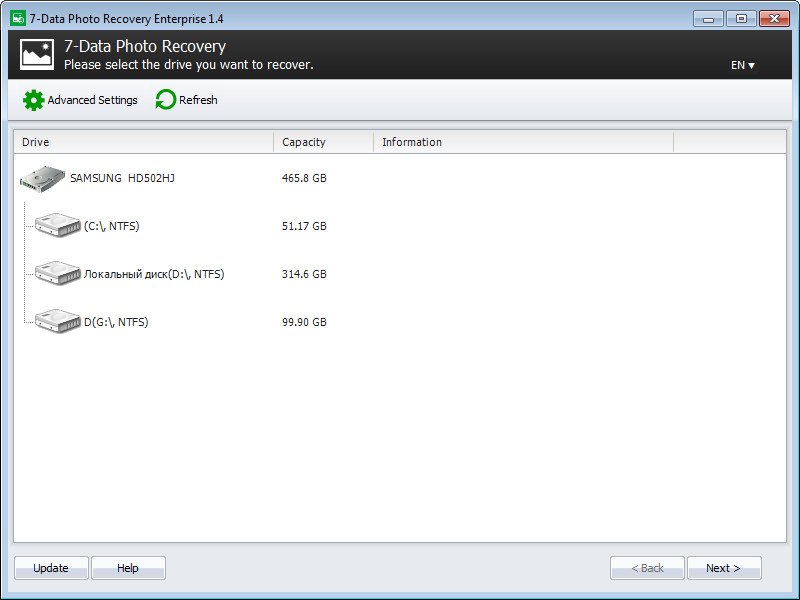Minimize the 7-Data Photo Recovery window
This screenshot has width=800, height=600.
pyautogui.click(x=708, y=19)
